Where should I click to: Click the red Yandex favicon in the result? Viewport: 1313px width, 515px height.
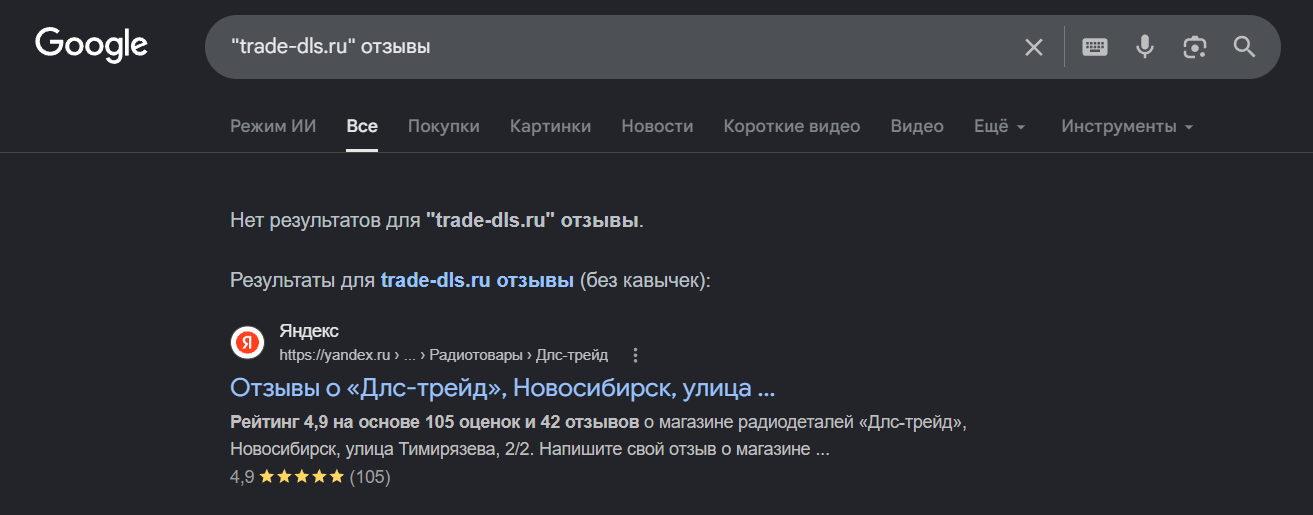(x=247, y=343)
